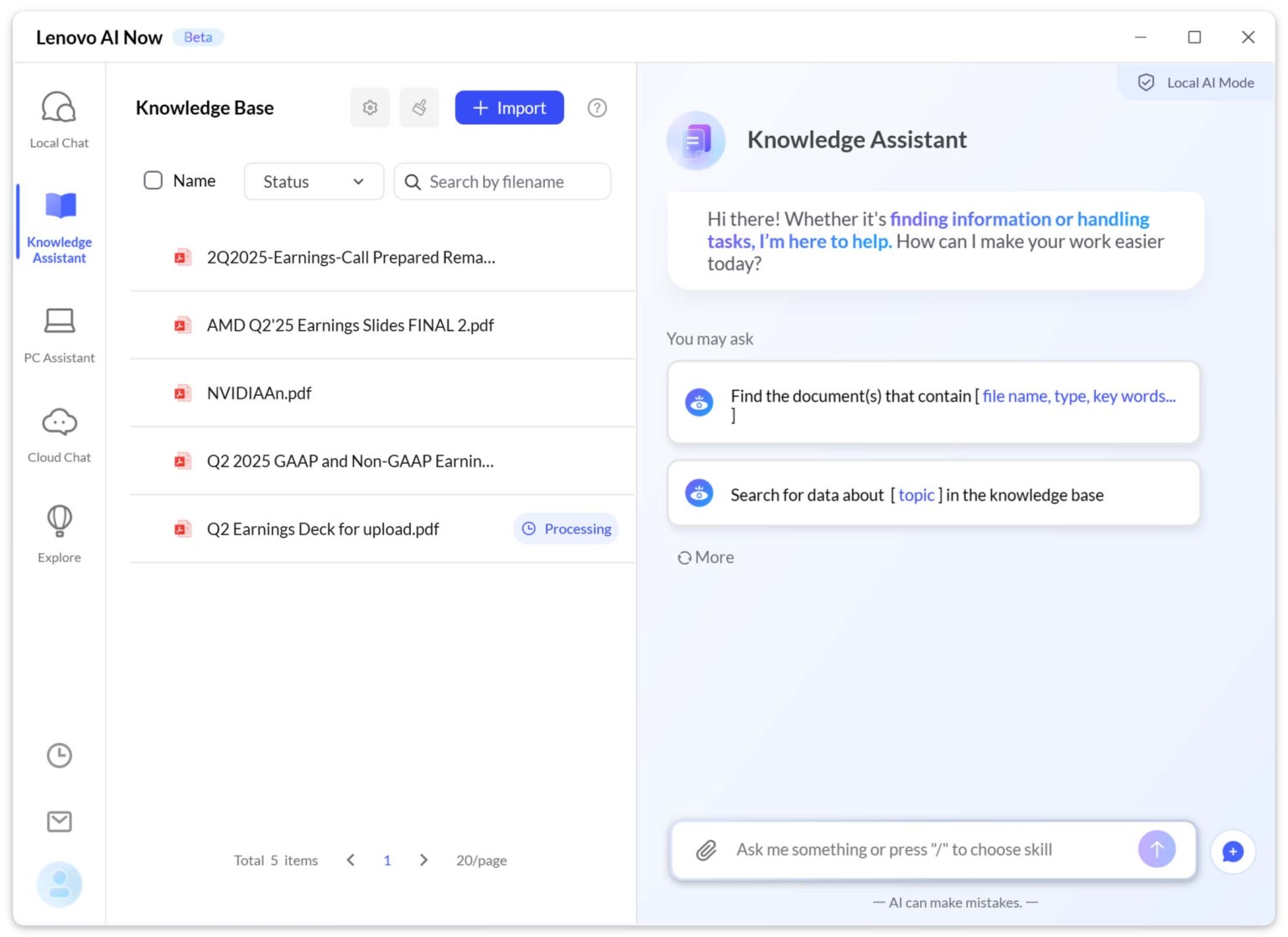Open the 20/page size selector
This screenshot has height=937, width=1288.
click(481, 861)
